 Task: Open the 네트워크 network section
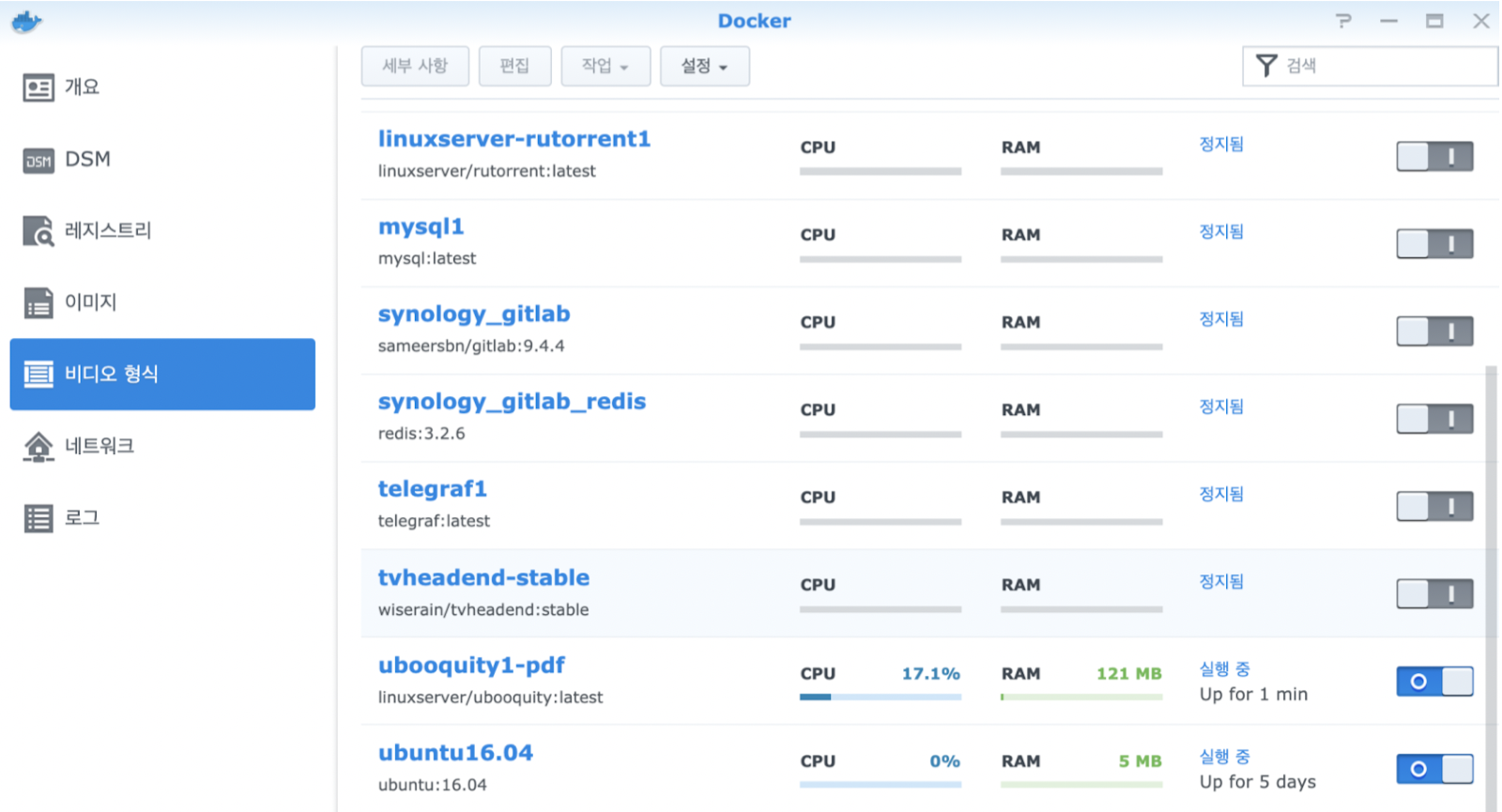click(x=162, y=446)
